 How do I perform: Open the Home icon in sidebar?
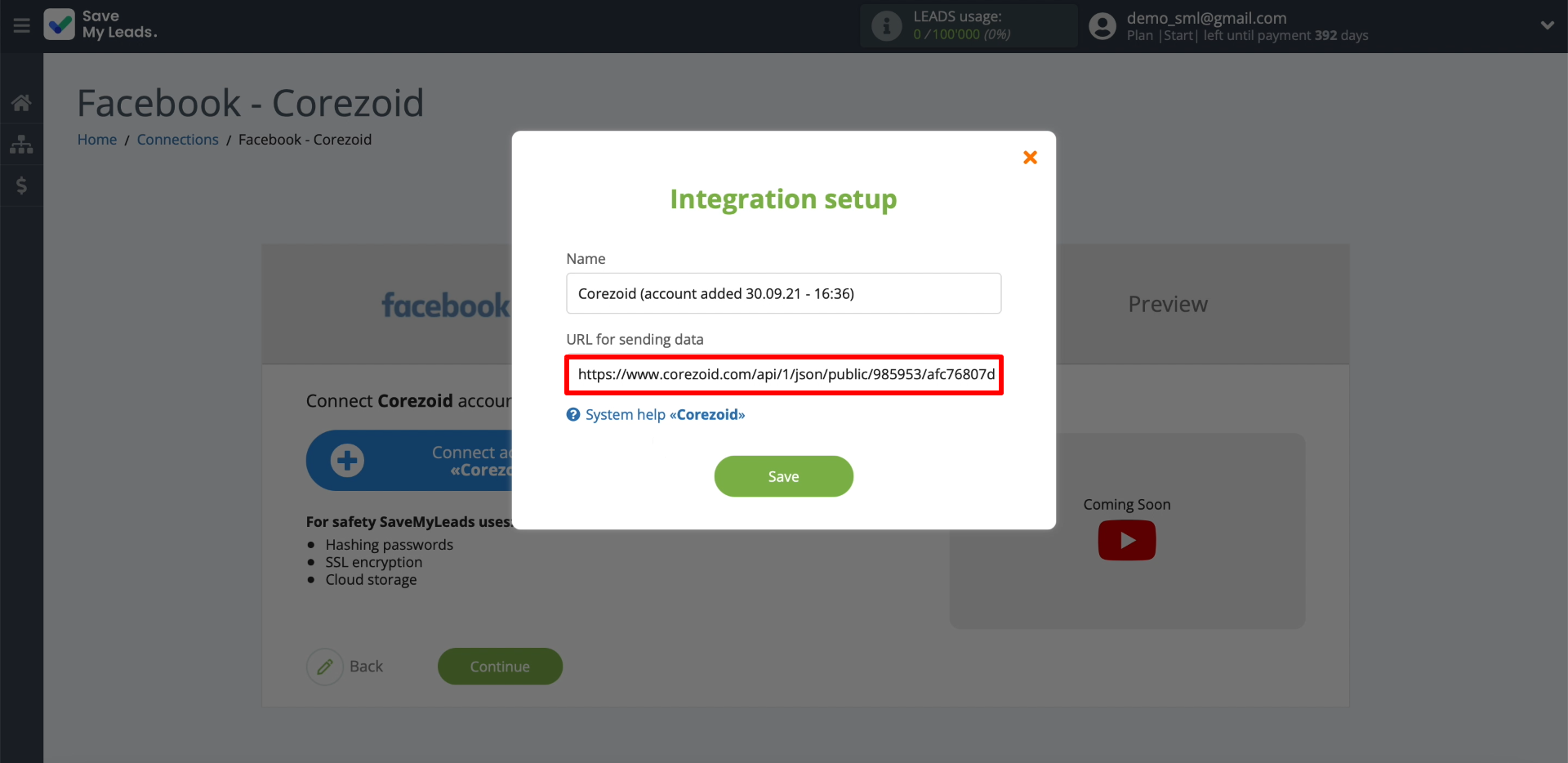21,103
